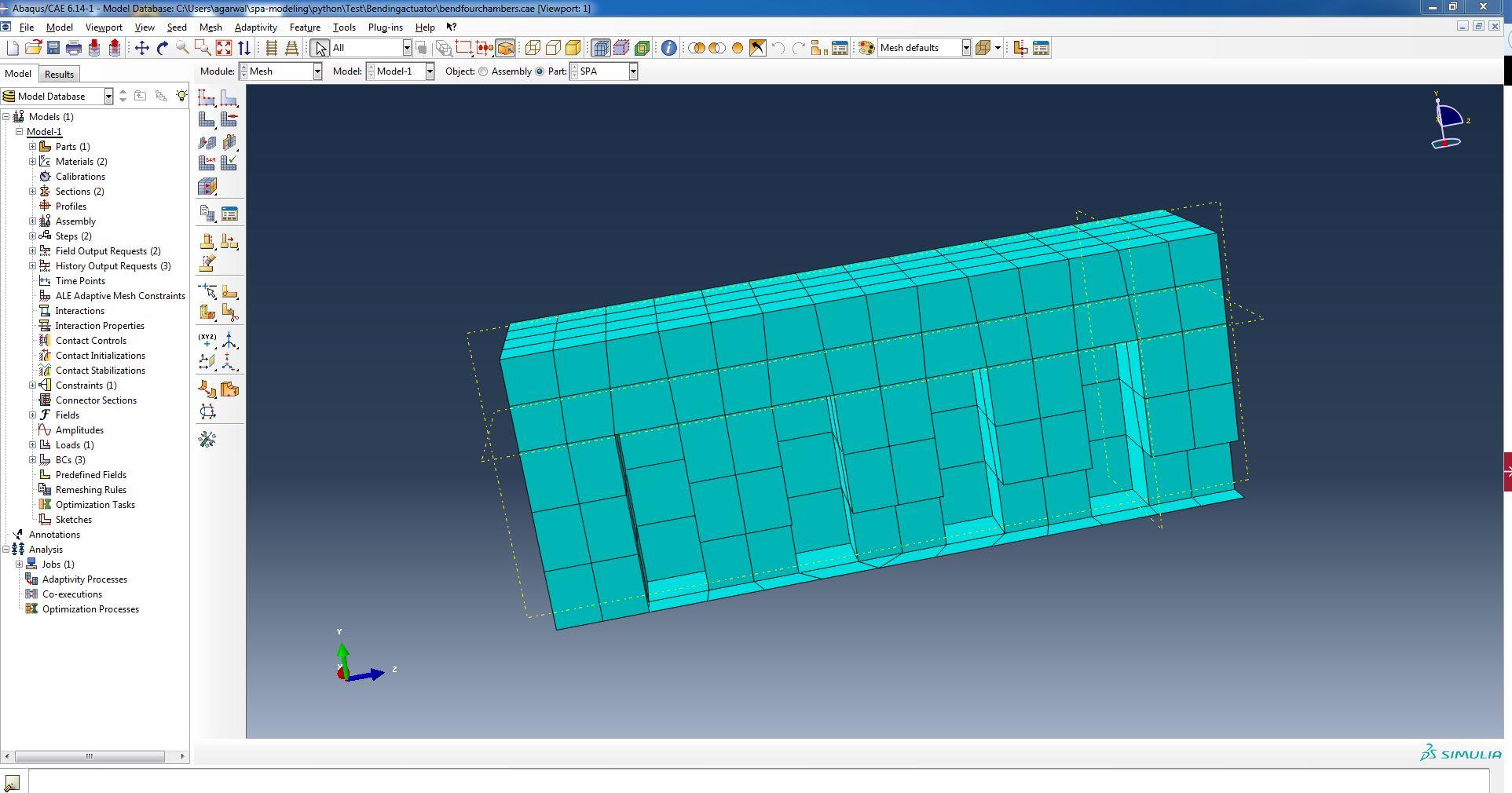Toggle shaded render style
The image size is (1512, 793).
click(573, 48)
